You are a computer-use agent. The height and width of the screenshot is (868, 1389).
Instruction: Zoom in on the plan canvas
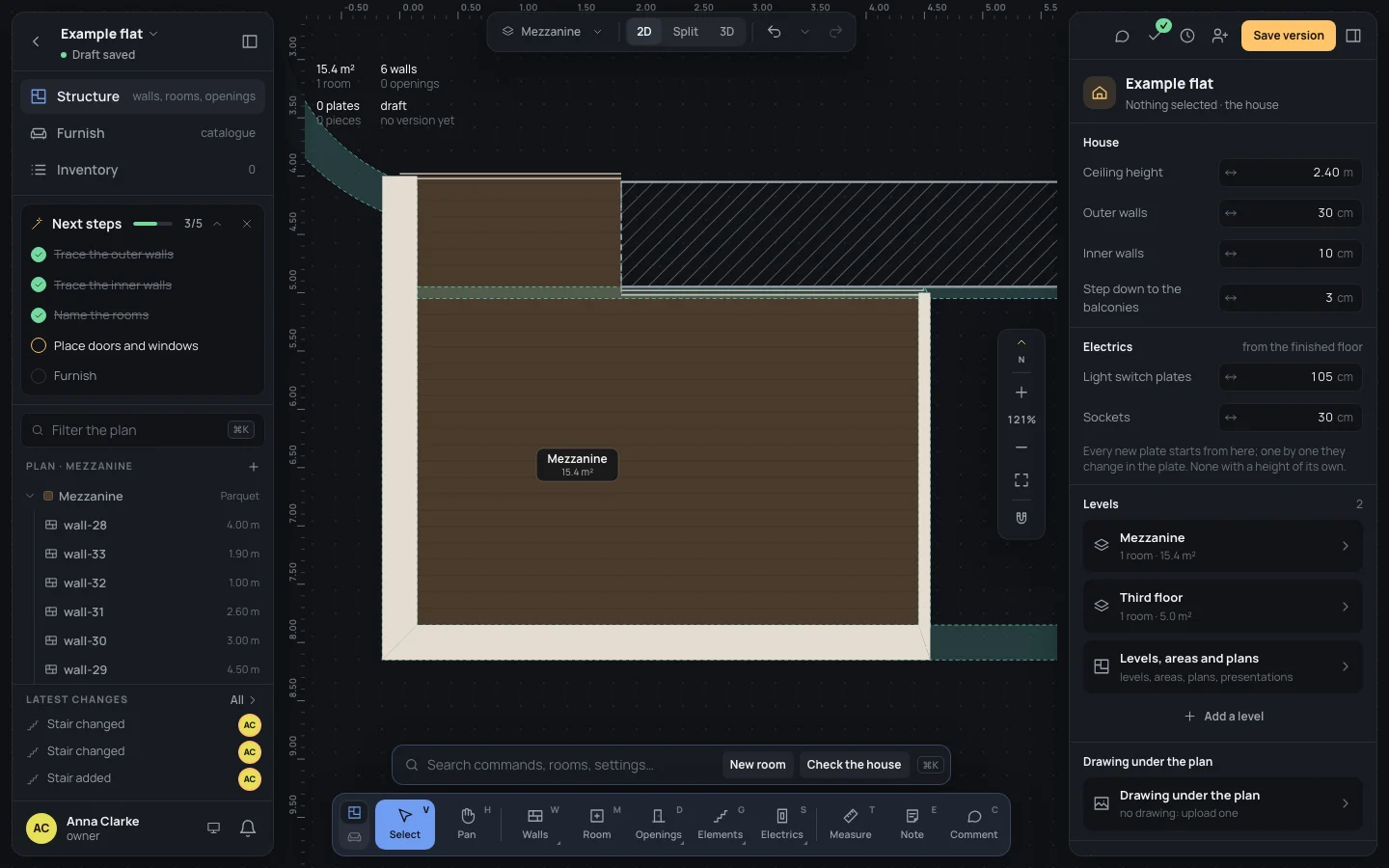click(x=1021, y=393)
